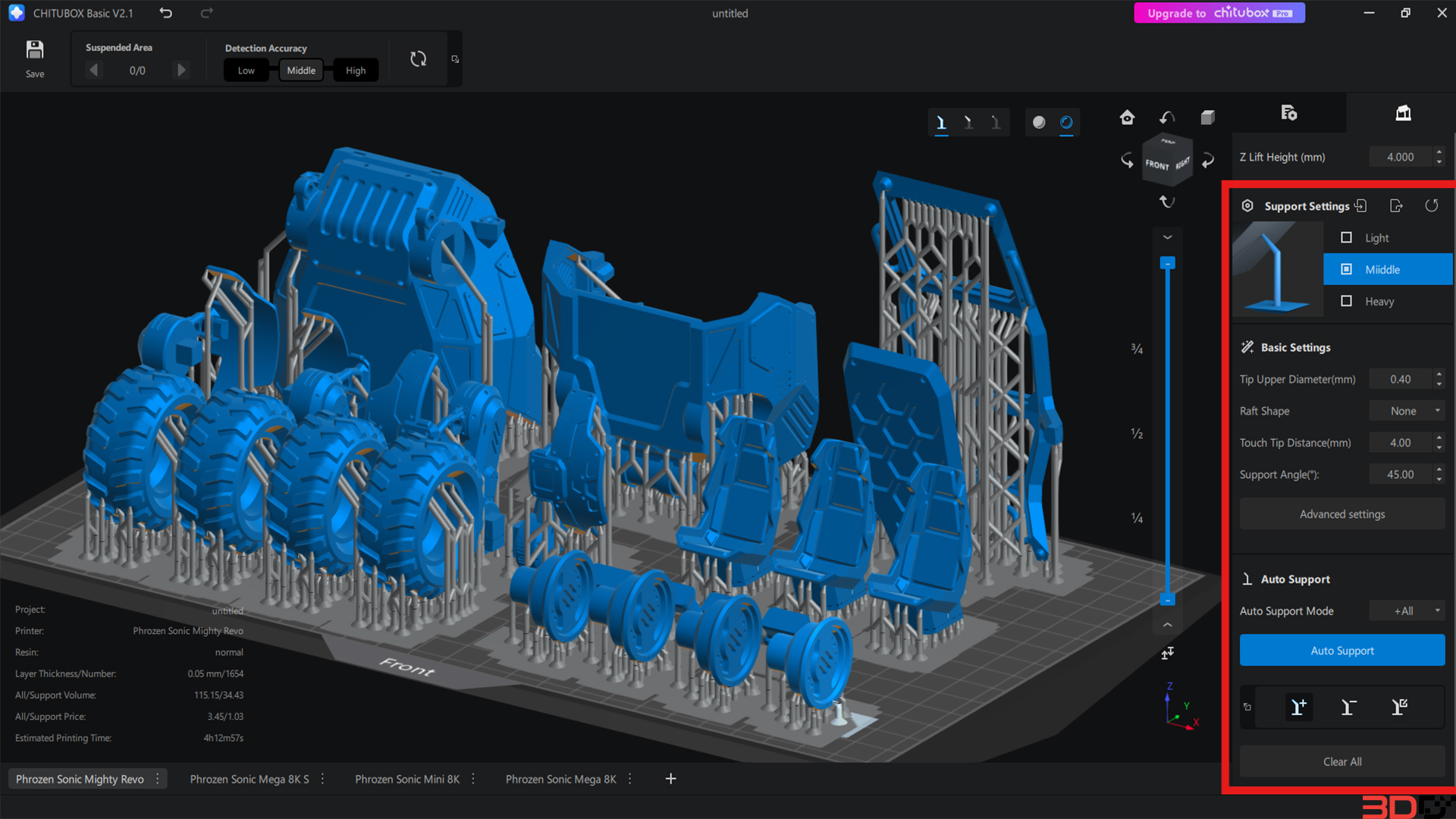The image size is (1456, 819).
Task: Reset view with the home icon
Action: click(1127, 117)
